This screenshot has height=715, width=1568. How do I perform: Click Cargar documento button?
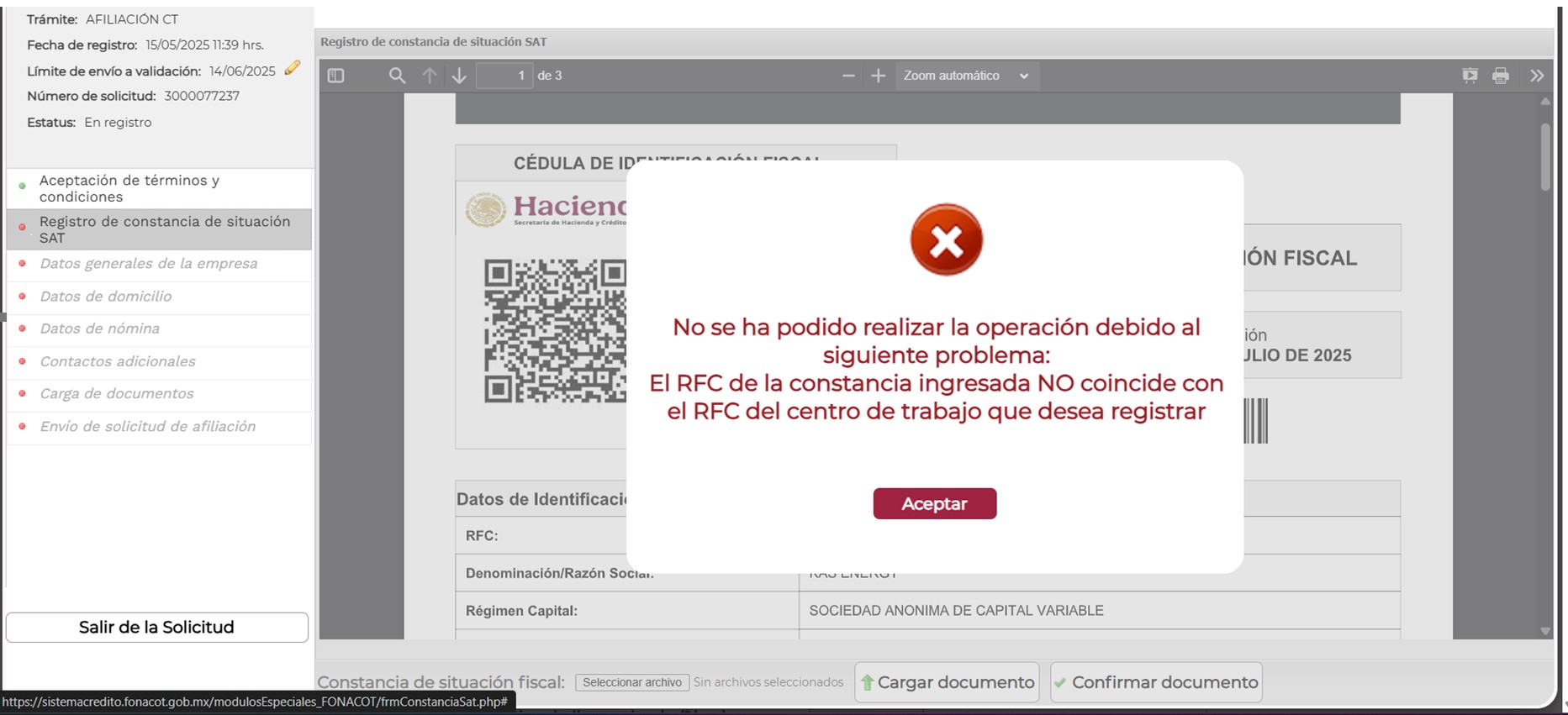[947, 682]
